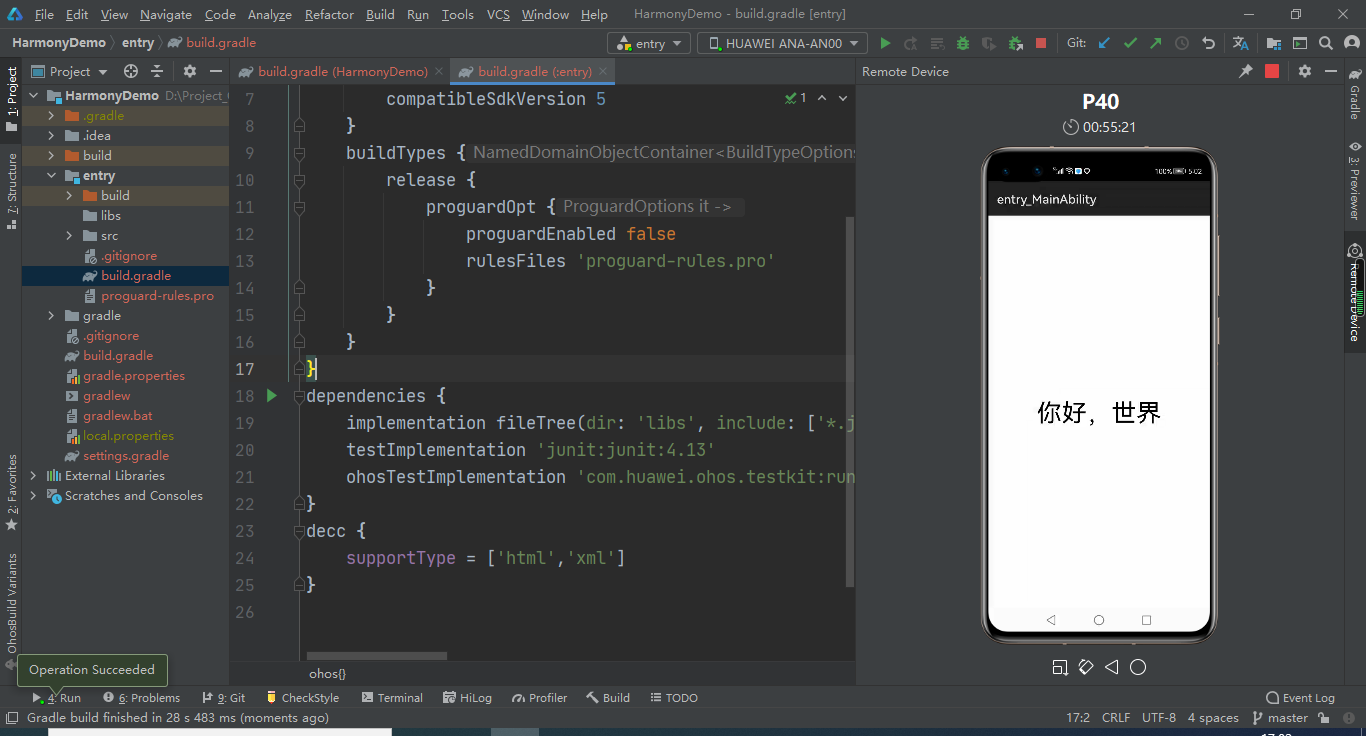Toggle the read-only lock icon in status bar
1366x736 pixels.
(x=1323, y=718)
